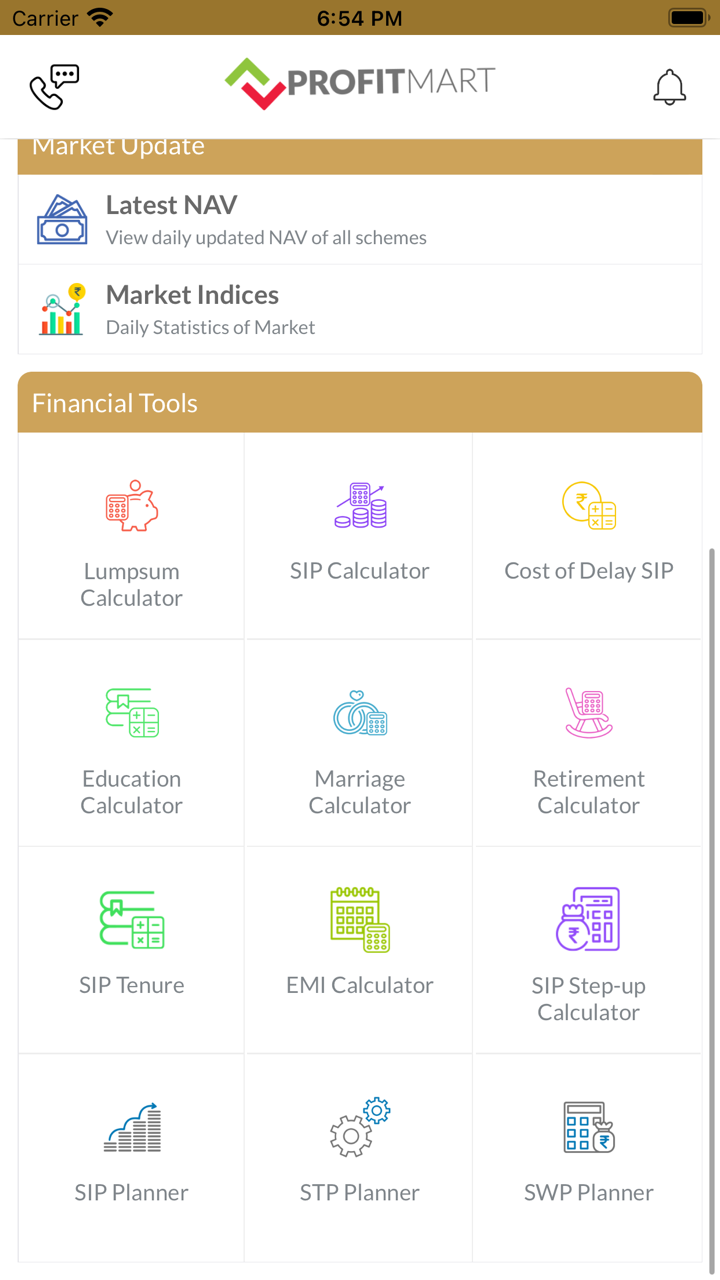Open the SIP Planner icon

(x=132, y=1128)
